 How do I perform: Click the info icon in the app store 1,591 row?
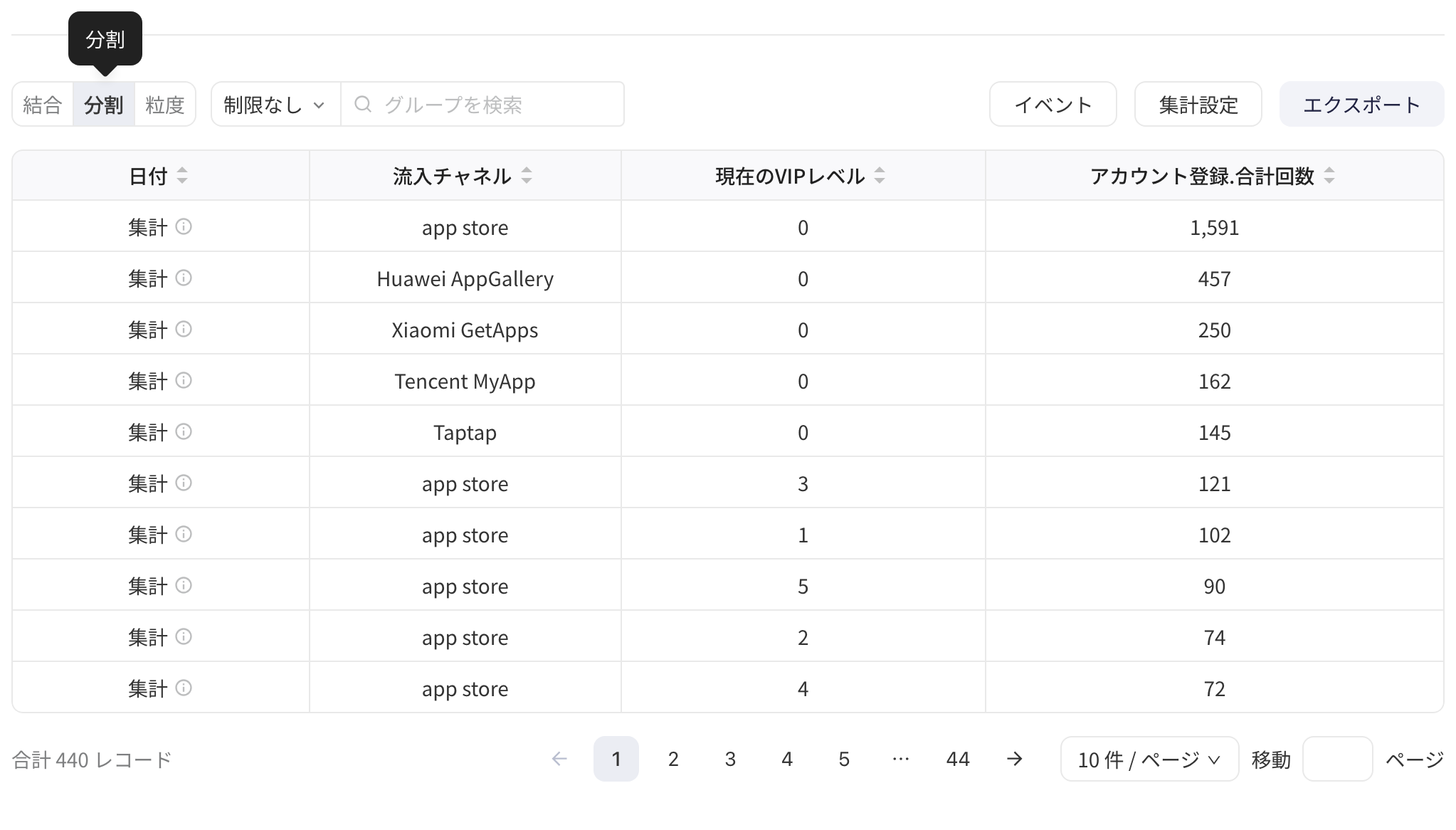pos(184,227)
